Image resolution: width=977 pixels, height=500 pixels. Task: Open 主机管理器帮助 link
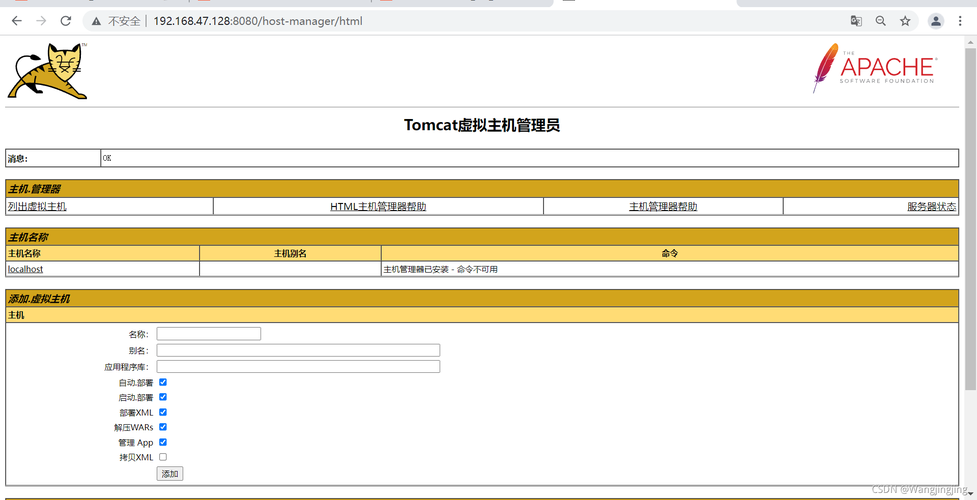[663, 206]
